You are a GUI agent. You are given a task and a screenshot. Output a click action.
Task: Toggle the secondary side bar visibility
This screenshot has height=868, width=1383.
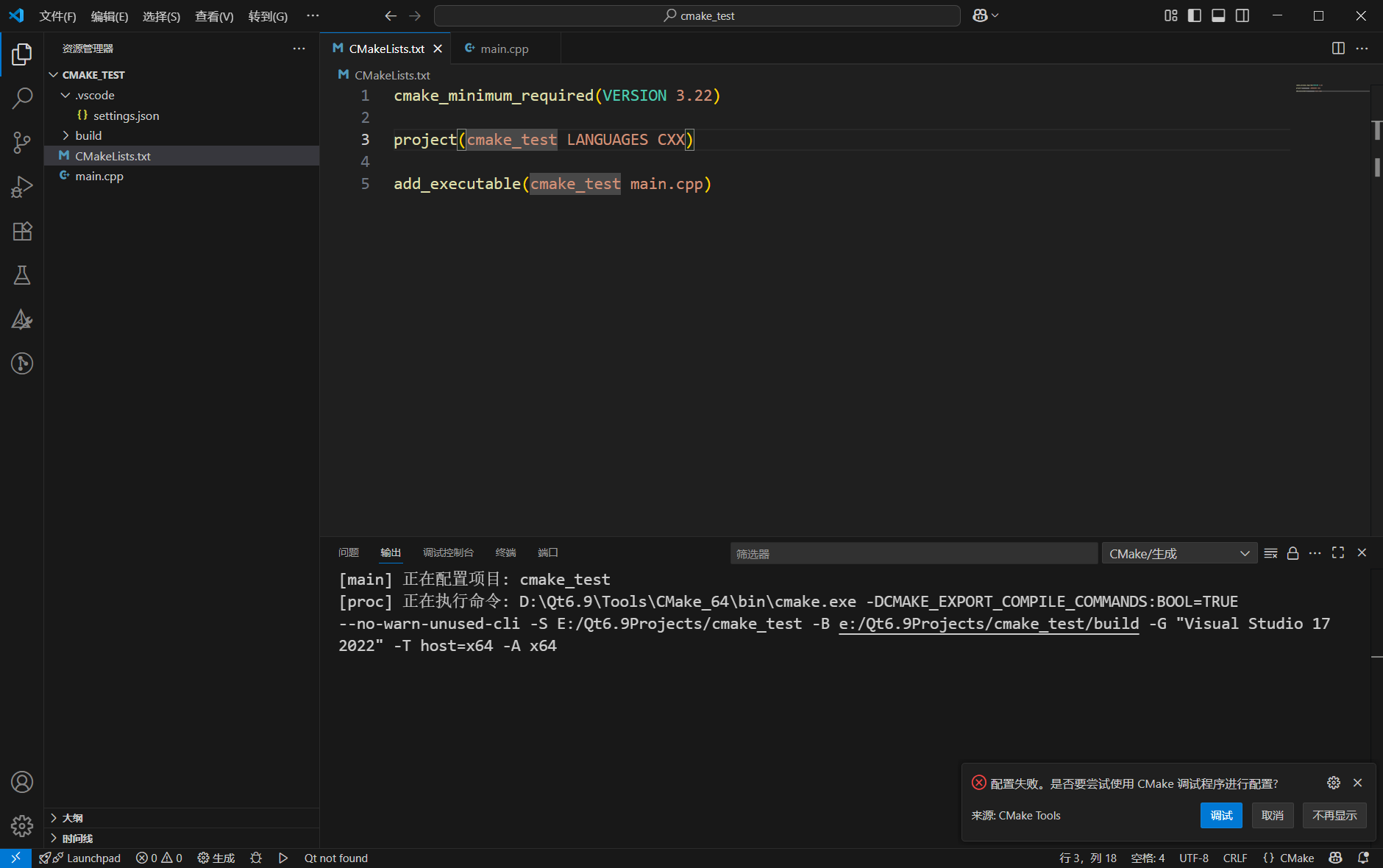1242,15
